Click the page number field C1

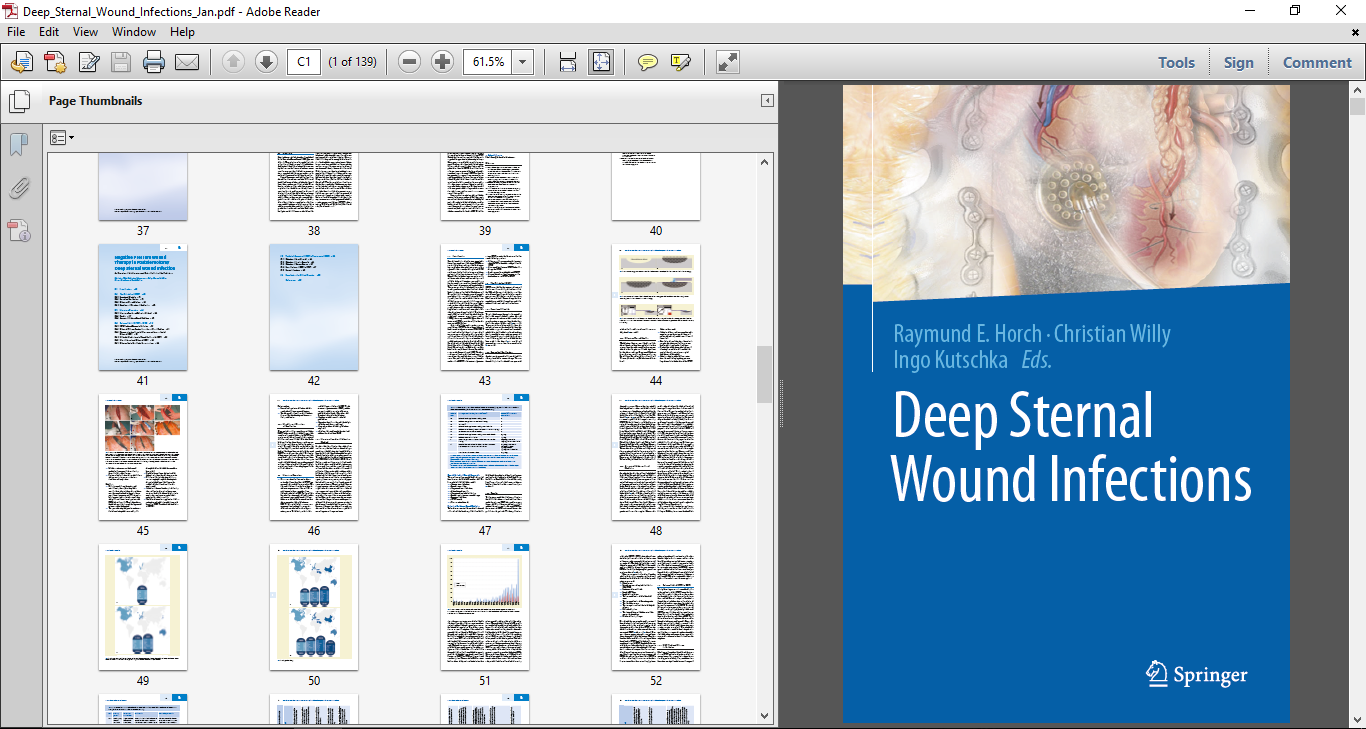304,62
